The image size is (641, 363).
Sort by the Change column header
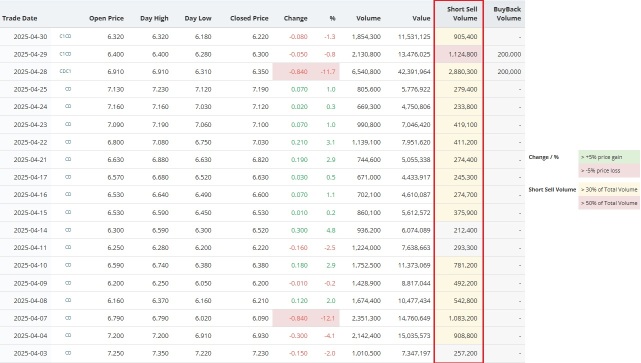[296, 18]
